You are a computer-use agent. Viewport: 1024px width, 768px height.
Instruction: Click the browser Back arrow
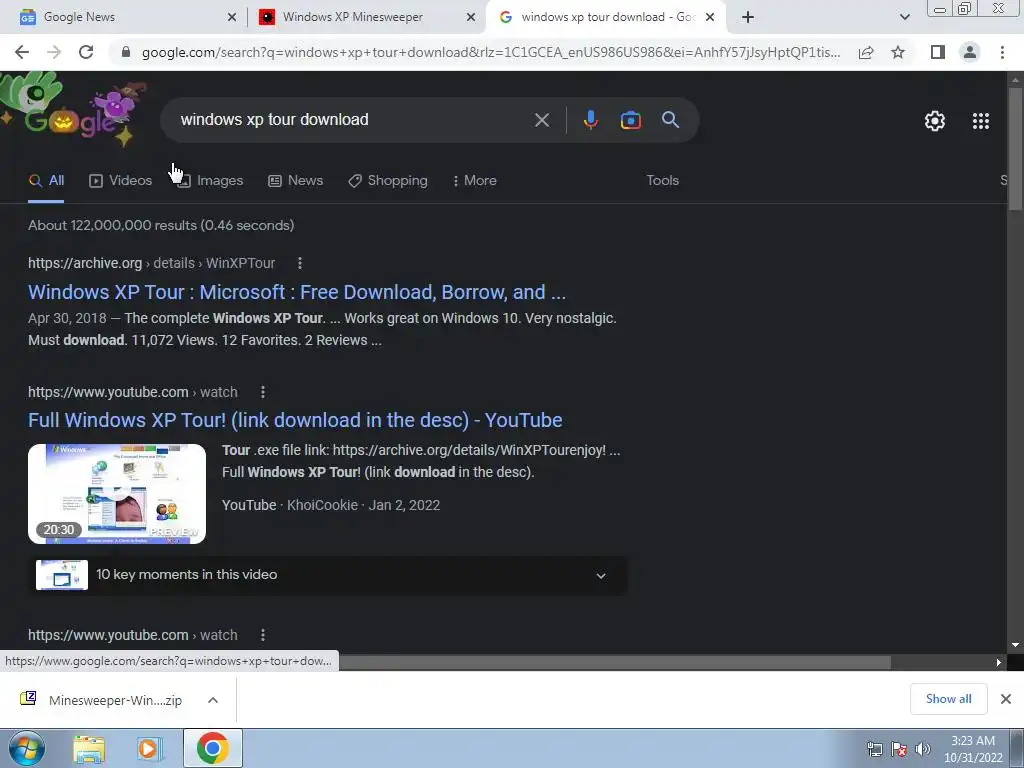point(22,52)
